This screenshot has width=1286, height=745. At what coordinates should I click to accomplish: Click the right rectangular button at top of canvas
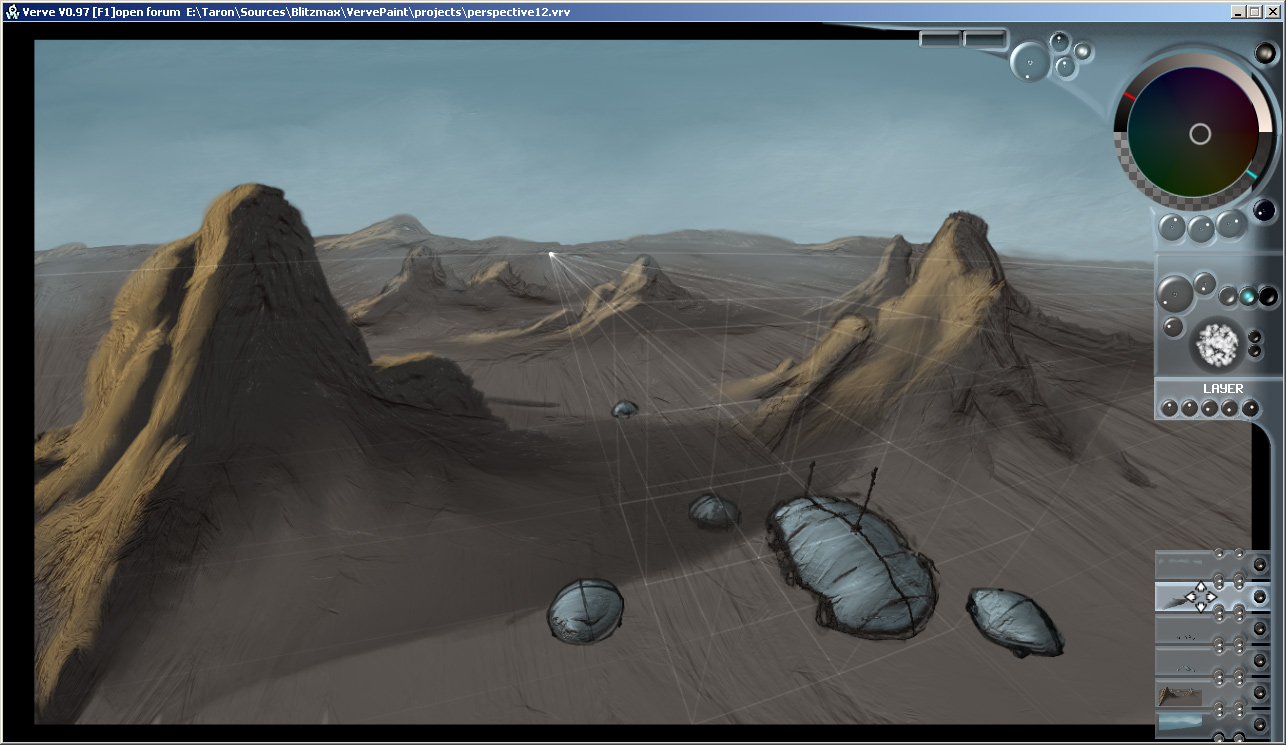pos(984,39)
